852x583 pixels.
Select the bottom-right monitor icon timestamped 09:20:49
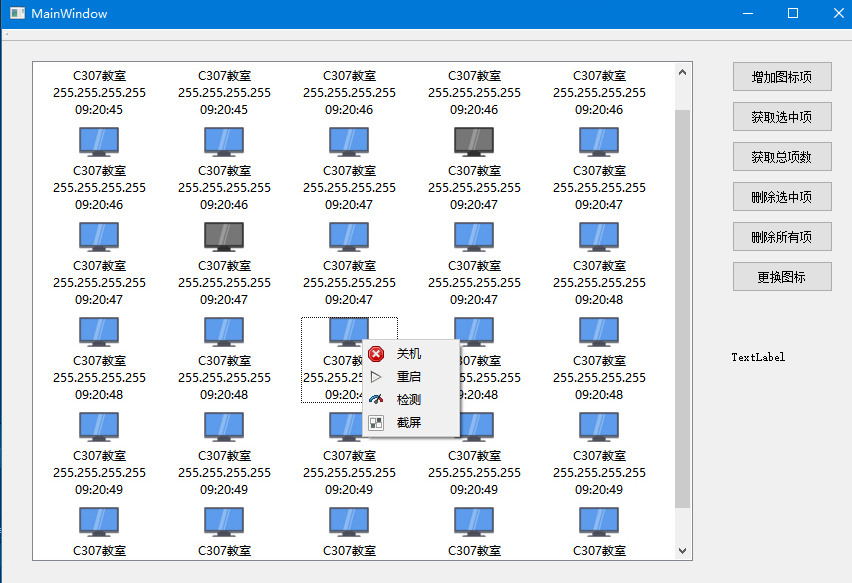tap(598, 426)
